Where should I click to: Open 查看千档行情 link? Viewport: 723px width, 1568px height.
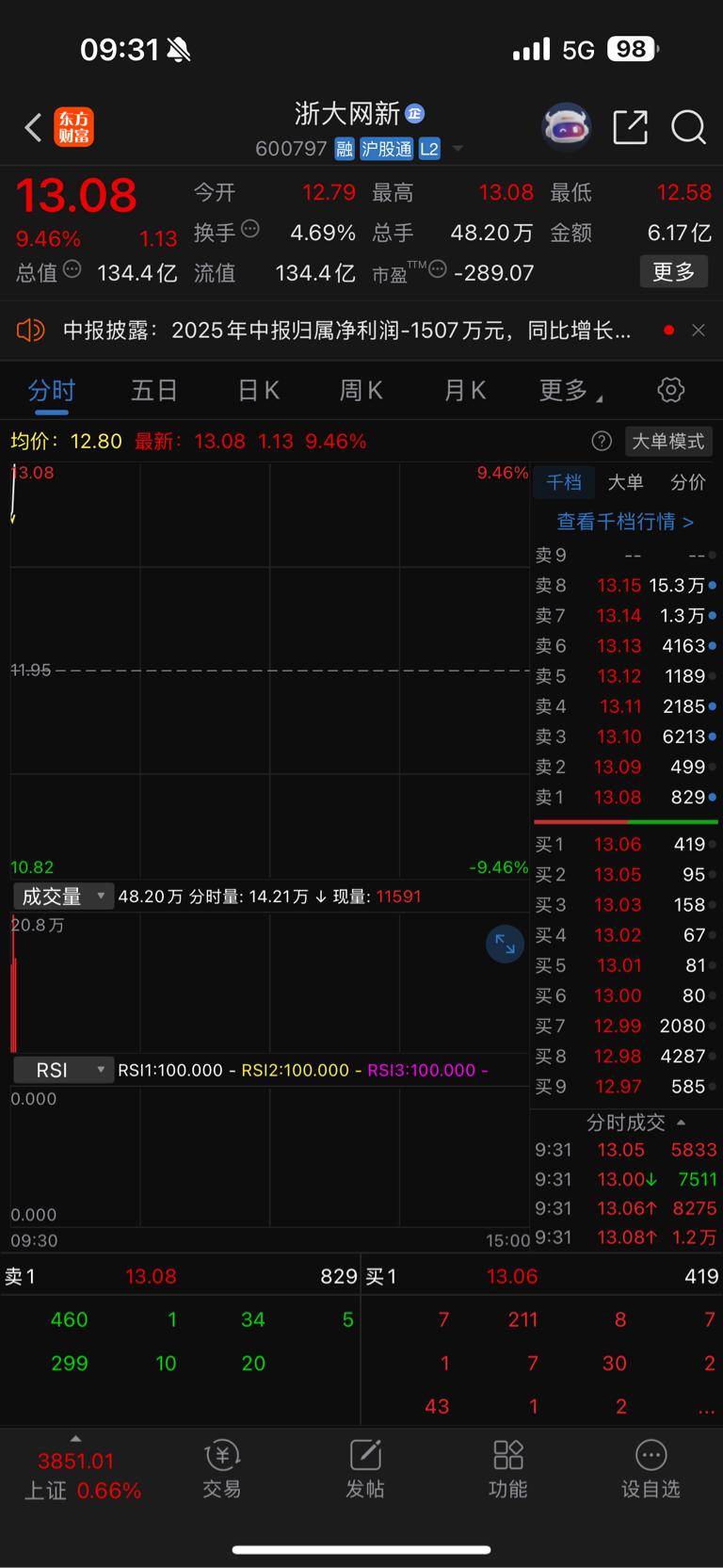[x=625, y=521]
